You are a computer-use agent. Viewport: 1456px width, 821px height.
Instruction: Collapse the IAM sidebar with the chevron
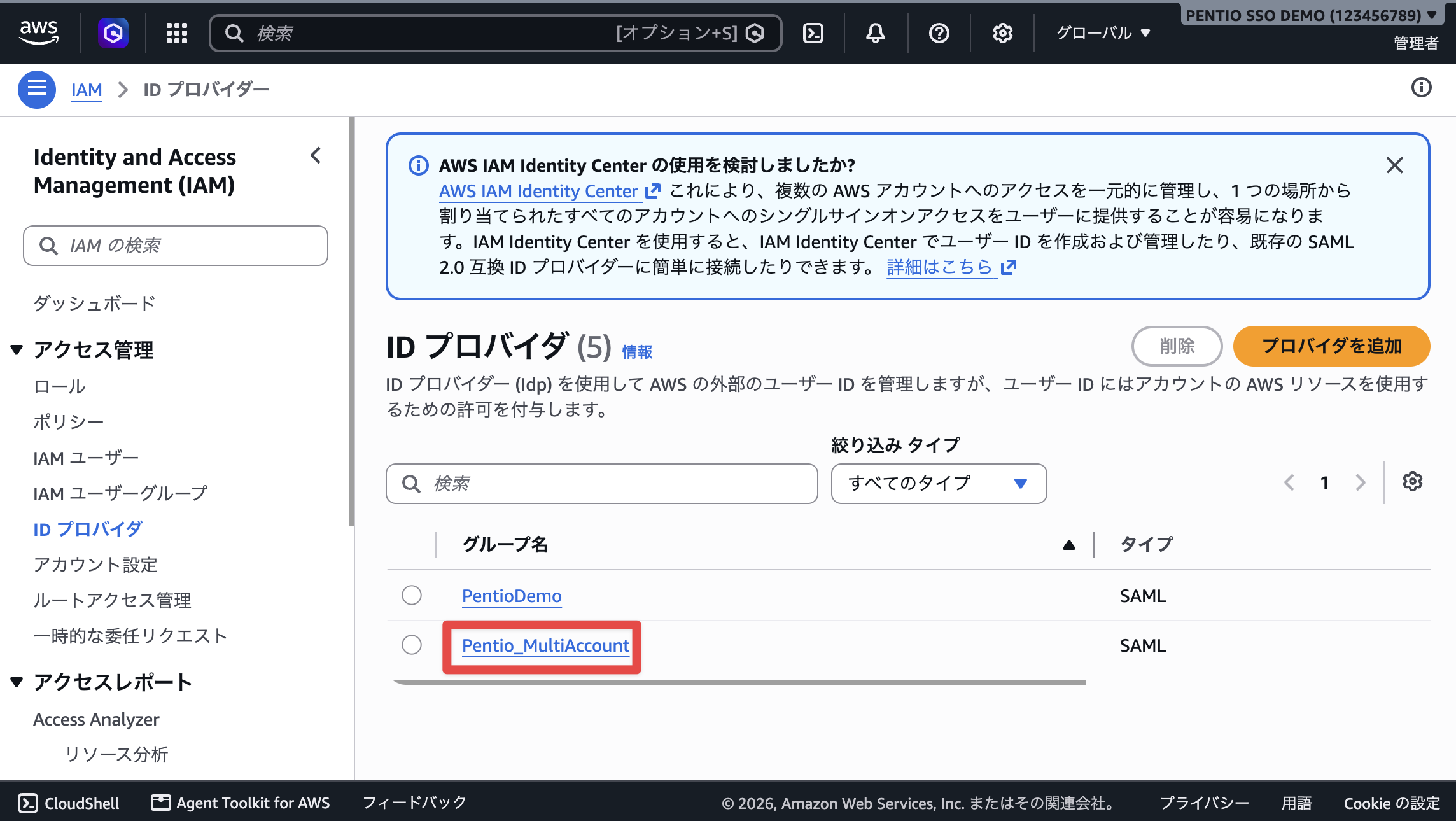pos(316,156)
